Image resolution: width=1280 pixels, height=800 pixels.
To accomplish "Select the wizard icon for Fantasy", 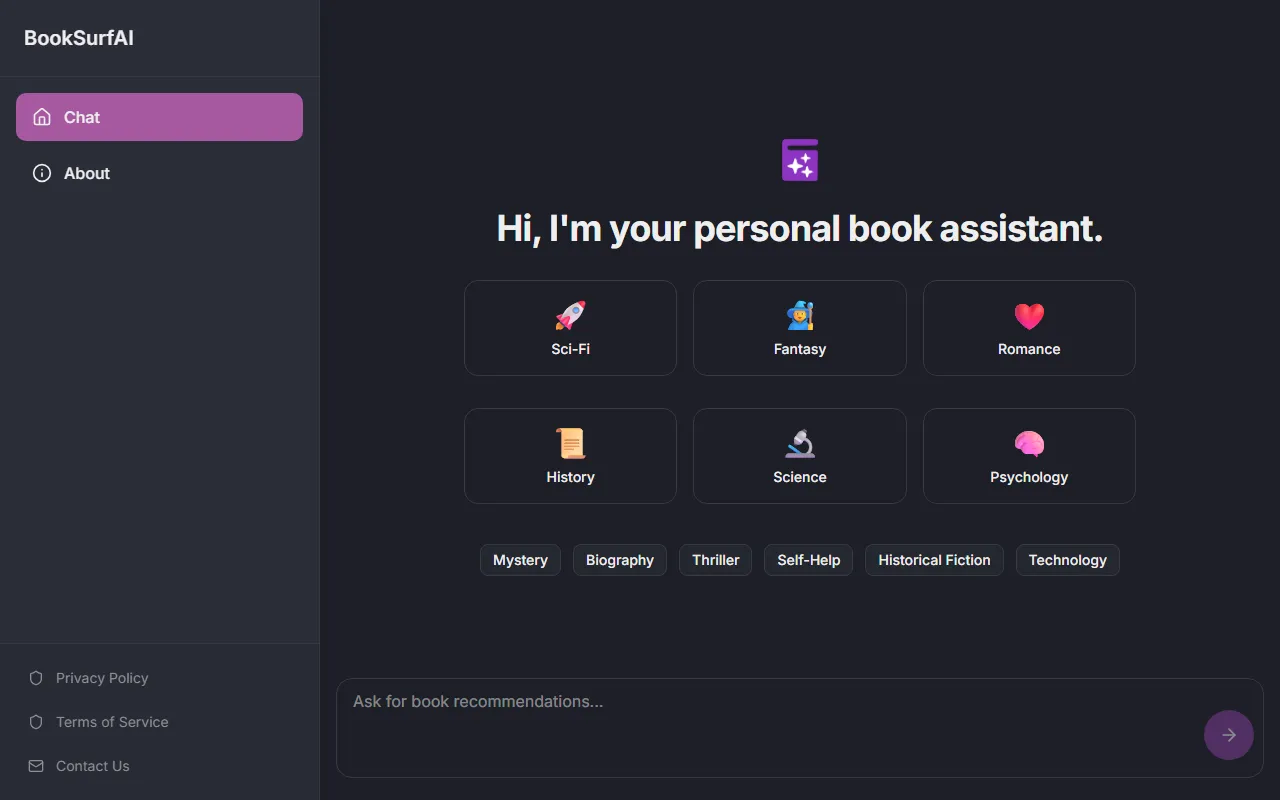I will (800, 316).
